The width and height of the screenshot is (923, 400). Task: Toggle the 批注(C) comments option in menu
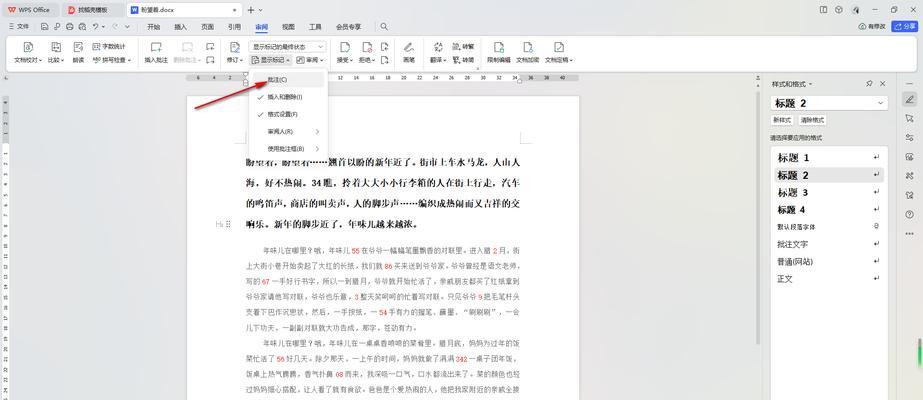point(288,79)
